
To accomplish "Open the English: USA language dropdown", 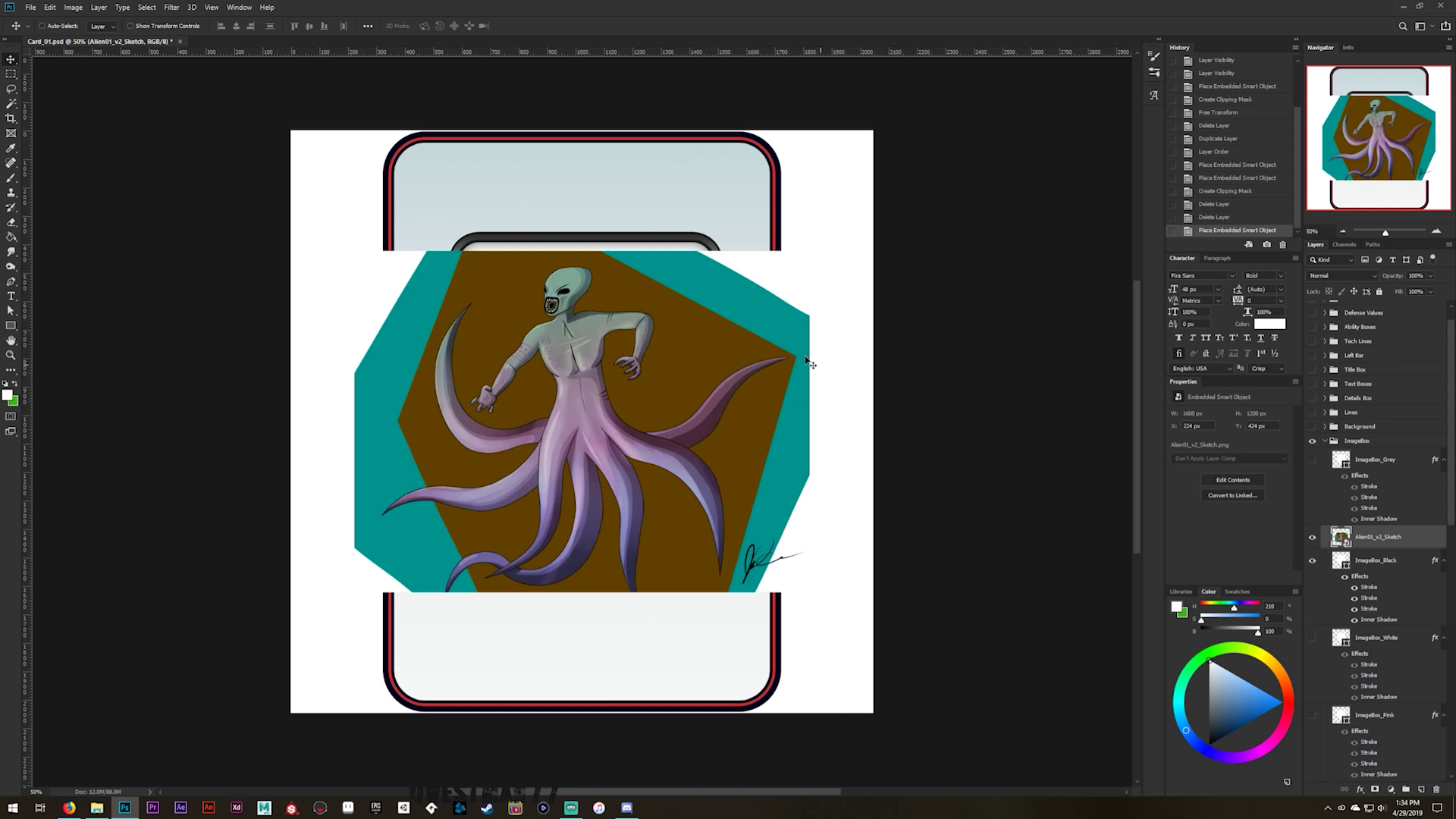I will point(1202,369).
